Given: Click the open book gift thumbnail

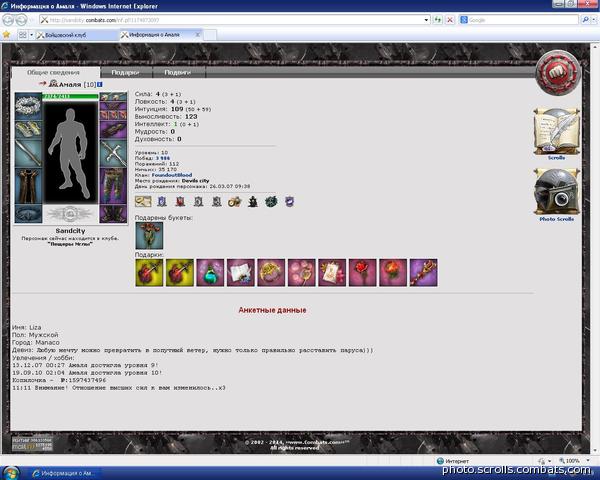Looking at the screenshot, I should tap(241, 273).
